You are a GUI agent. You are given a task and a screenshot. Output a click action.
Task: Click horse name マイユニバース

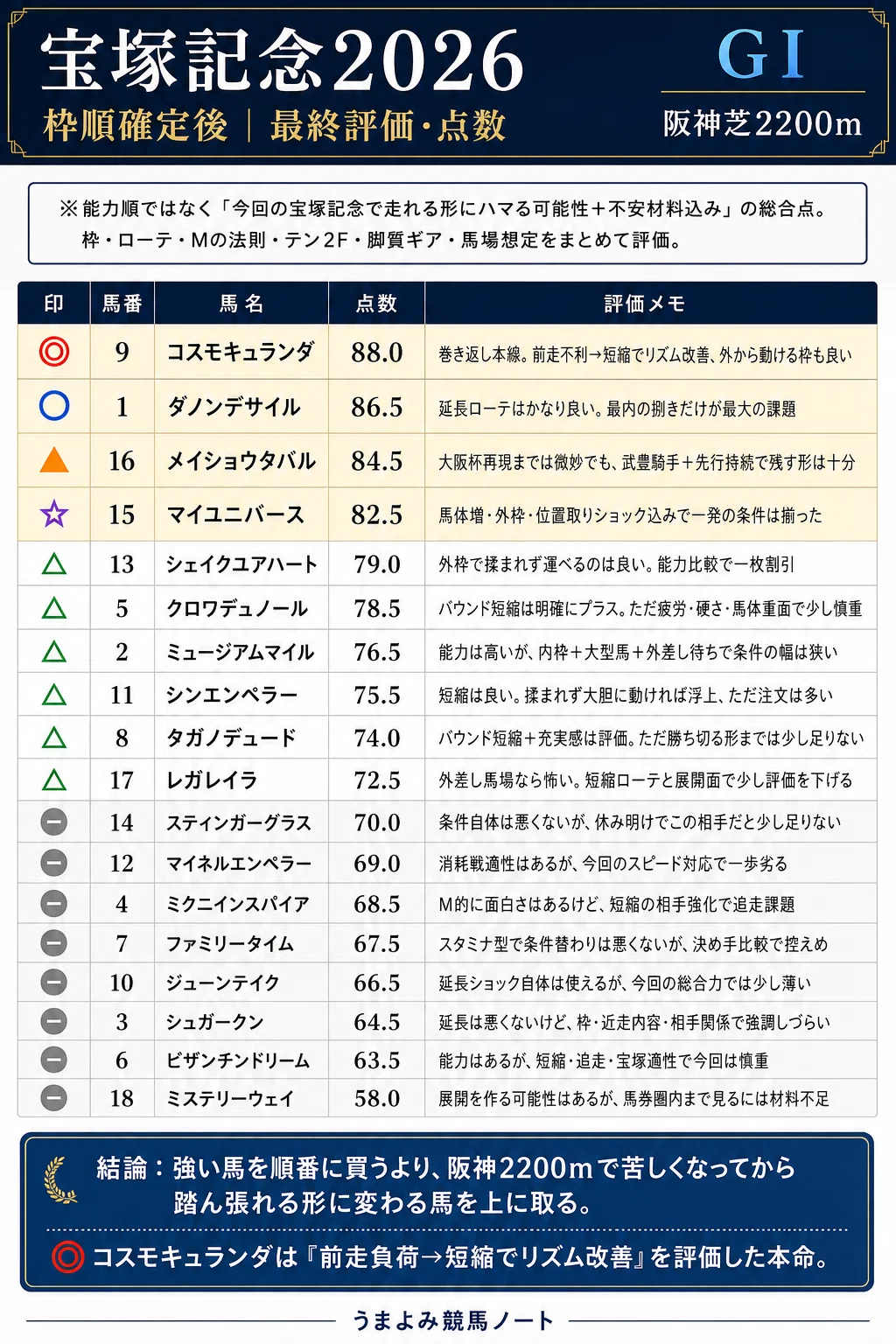point(235,514)
